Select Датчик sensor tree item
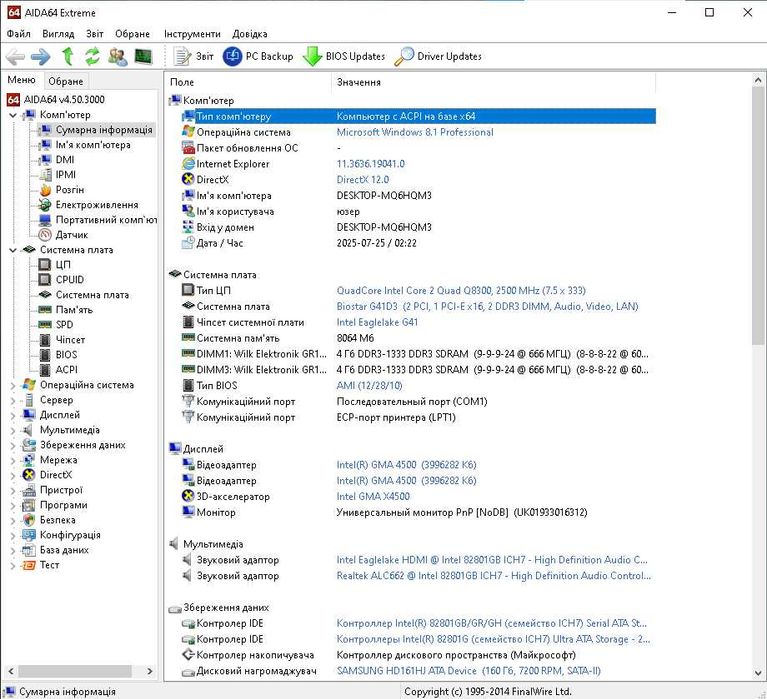Viewport: 767px width, 699px height. 64,235
